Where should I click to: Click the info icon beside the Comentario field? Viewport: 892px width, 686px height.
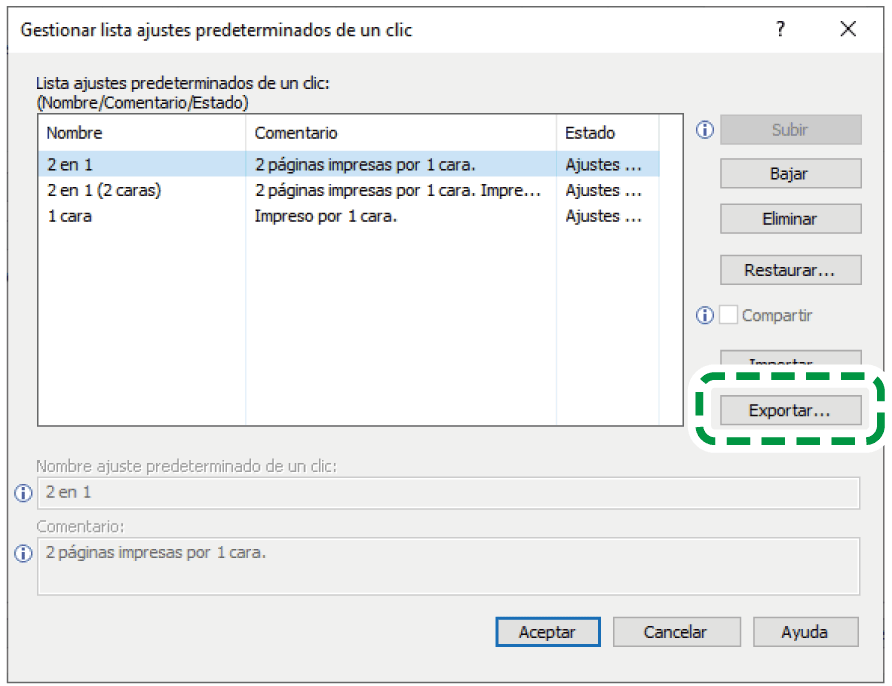24,553
